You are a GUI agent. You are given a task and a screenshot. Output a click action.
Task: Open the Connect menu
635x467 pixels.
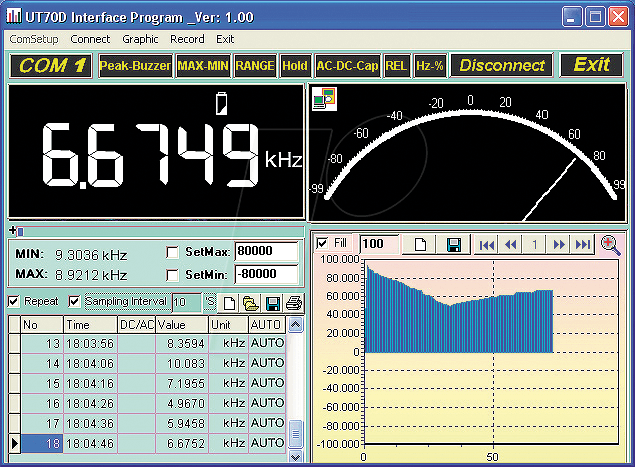[x=90, y=39]
